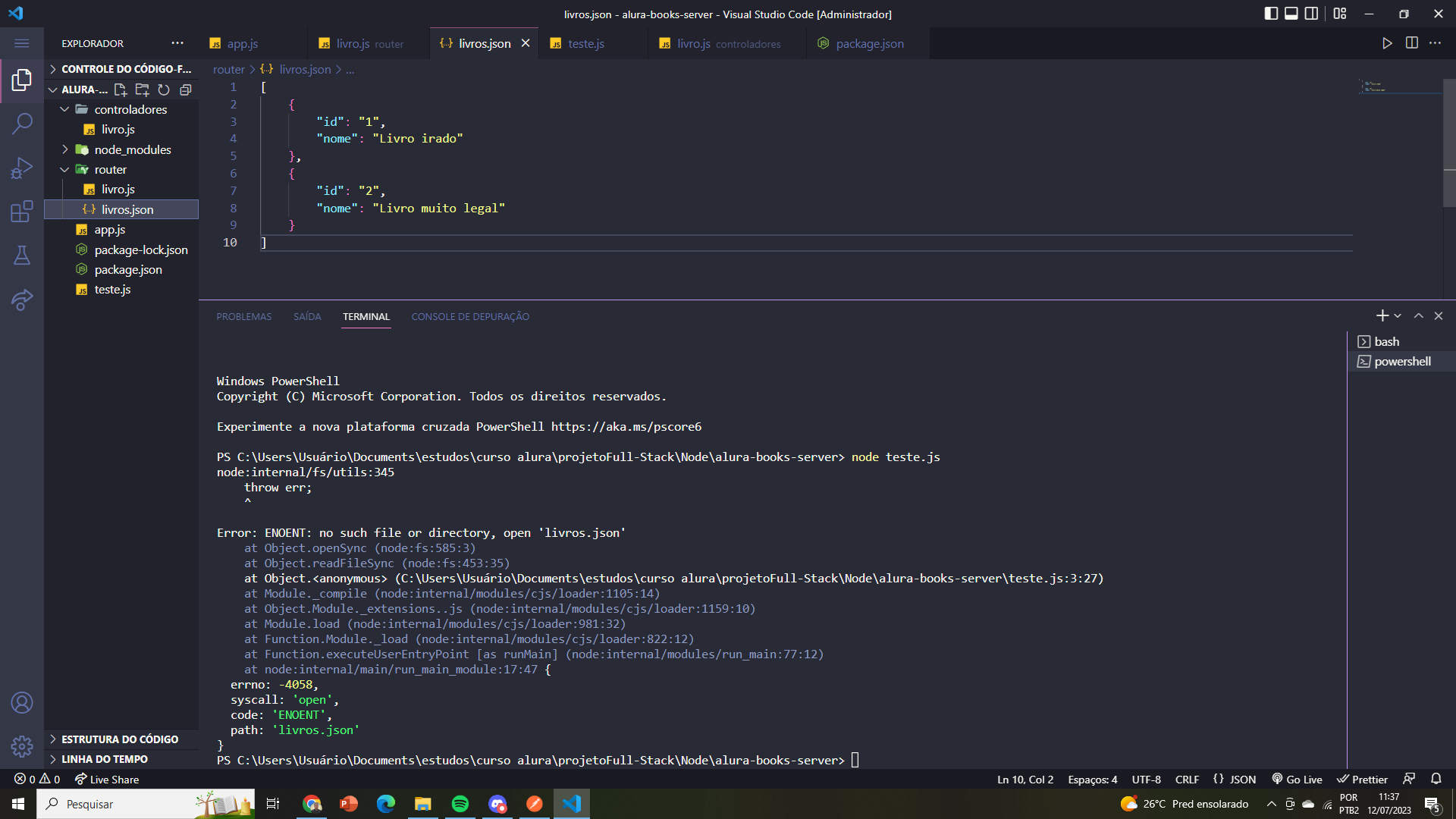Image resolution: width=1456 pixels, height=819 pixels.
Task: Open app.js file in Explorer
Action: point(108,230)
